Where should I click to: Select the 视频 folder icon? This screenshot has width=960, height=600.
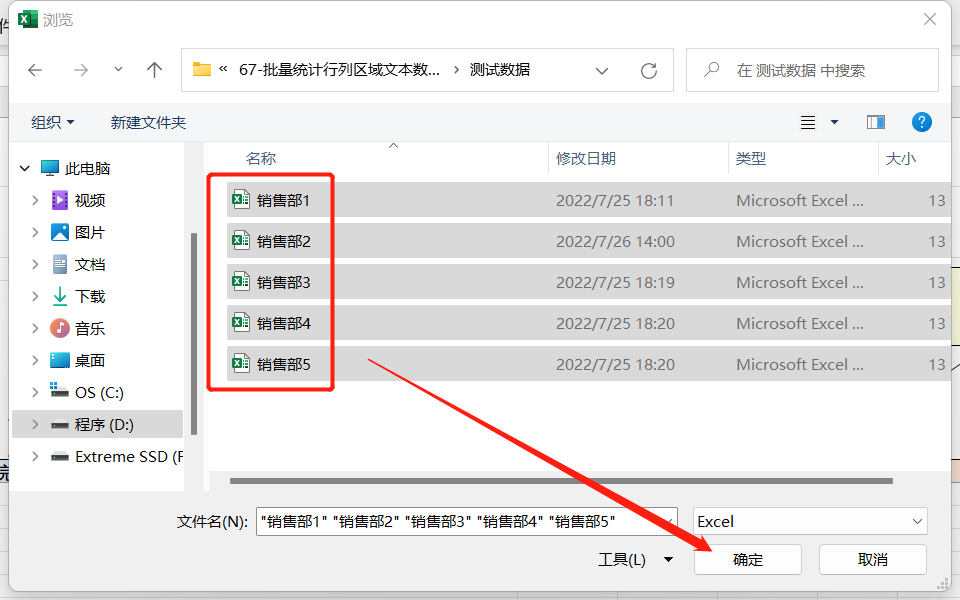60,200
